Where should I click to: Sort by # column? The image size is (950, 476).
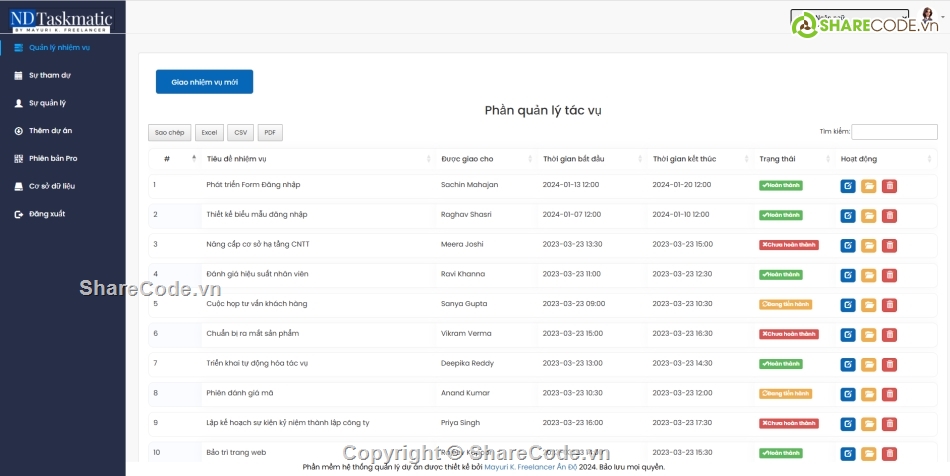174,159
